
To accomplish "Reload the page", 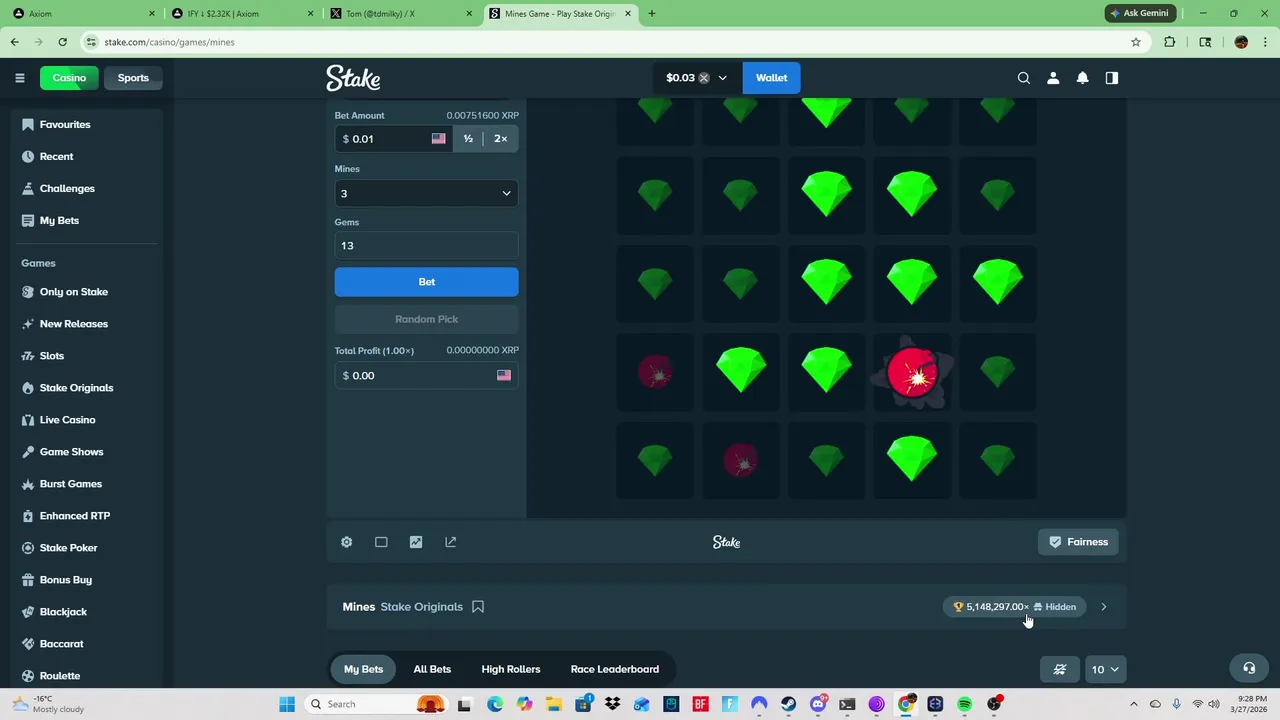I will [x=62, y=42].
